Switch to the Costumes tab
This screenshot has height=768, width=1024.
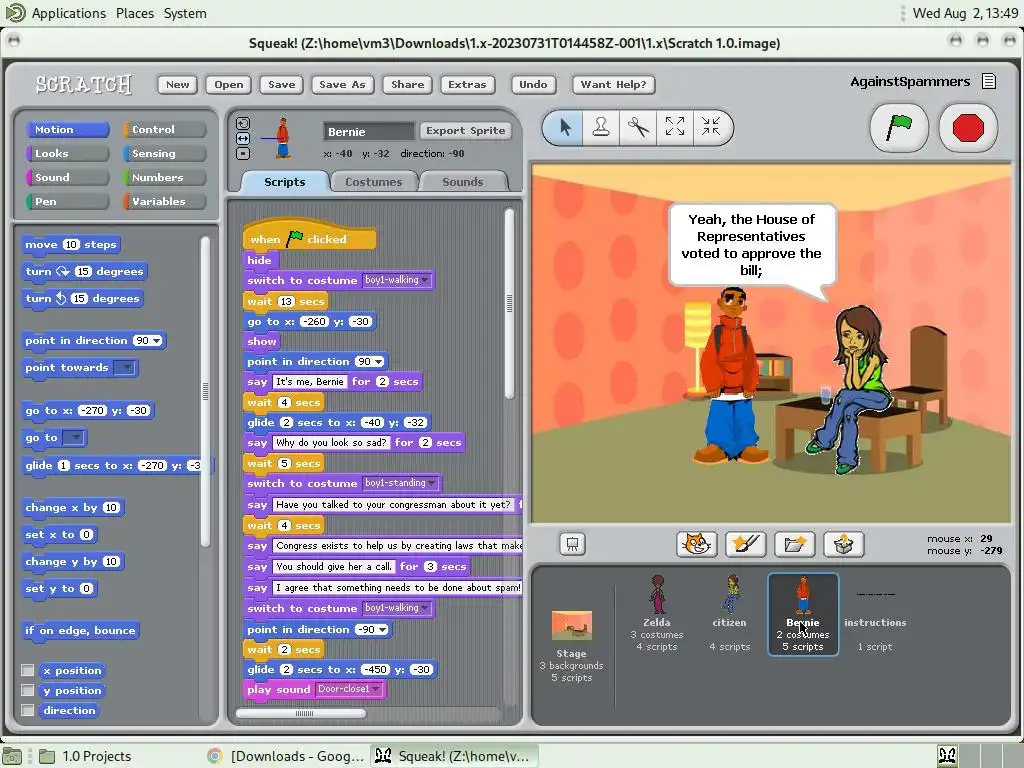374,182
